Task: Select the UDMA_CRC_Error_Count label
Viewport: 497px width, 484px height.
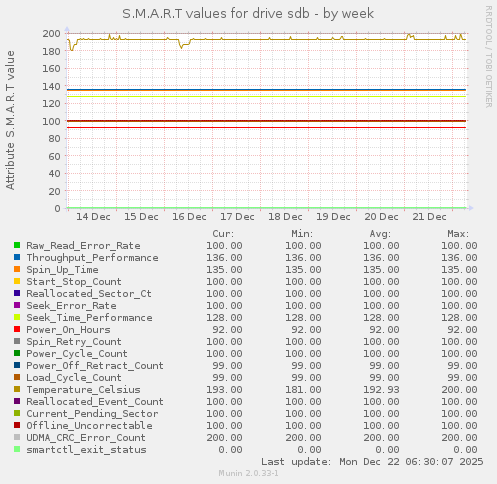Action: pyautogui.click(x=86, y=438)
